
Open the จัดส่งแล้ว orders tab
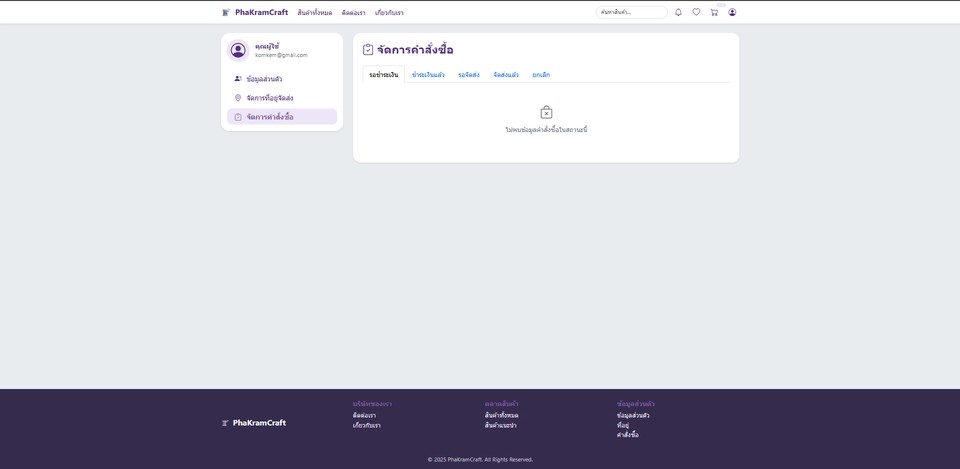click(506, 75)
